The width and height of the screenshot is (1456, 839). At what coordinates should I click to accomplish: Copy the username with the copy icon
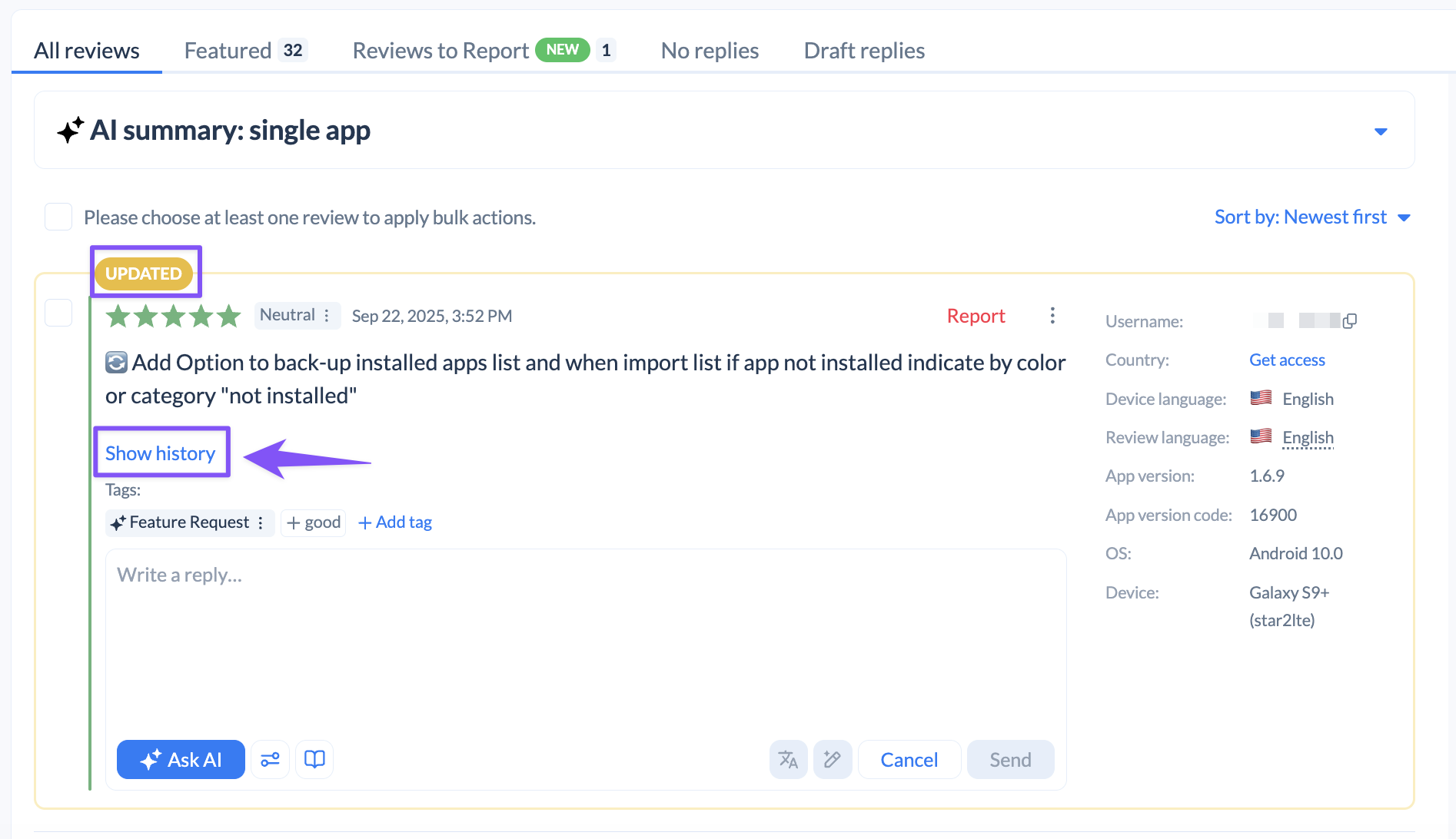tap(1350, 320)
